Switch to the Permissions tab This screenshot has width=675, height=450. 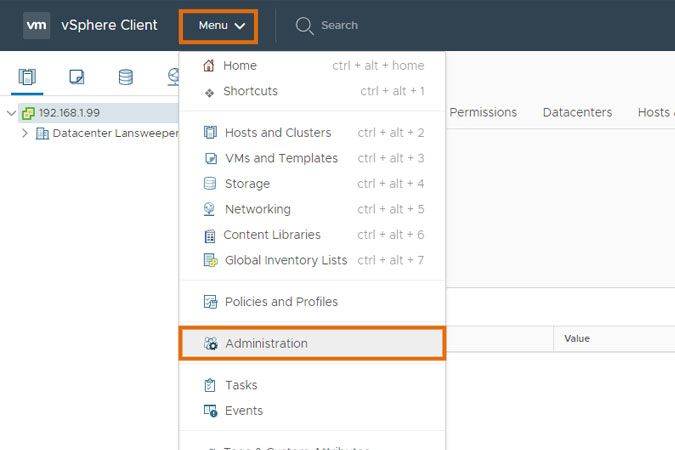483,112
